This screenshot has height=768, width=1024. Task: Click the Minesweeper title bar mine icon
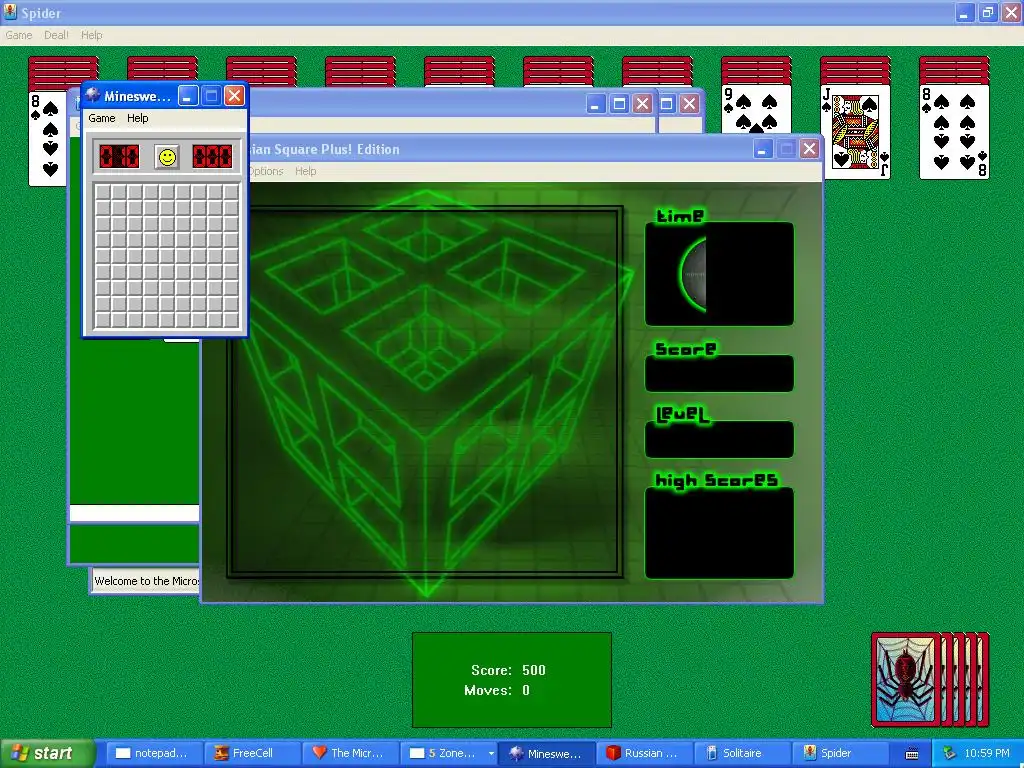[x=93, y=96]
